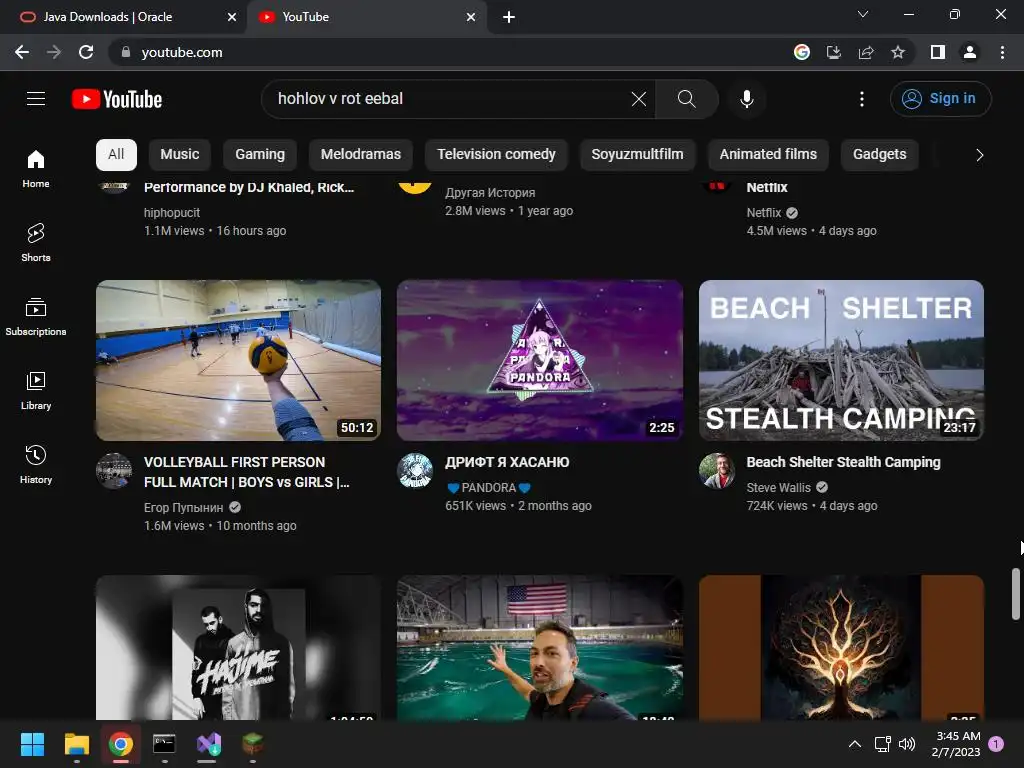
Task: Open PANDORA channel name link
Action: click(488, 488)
